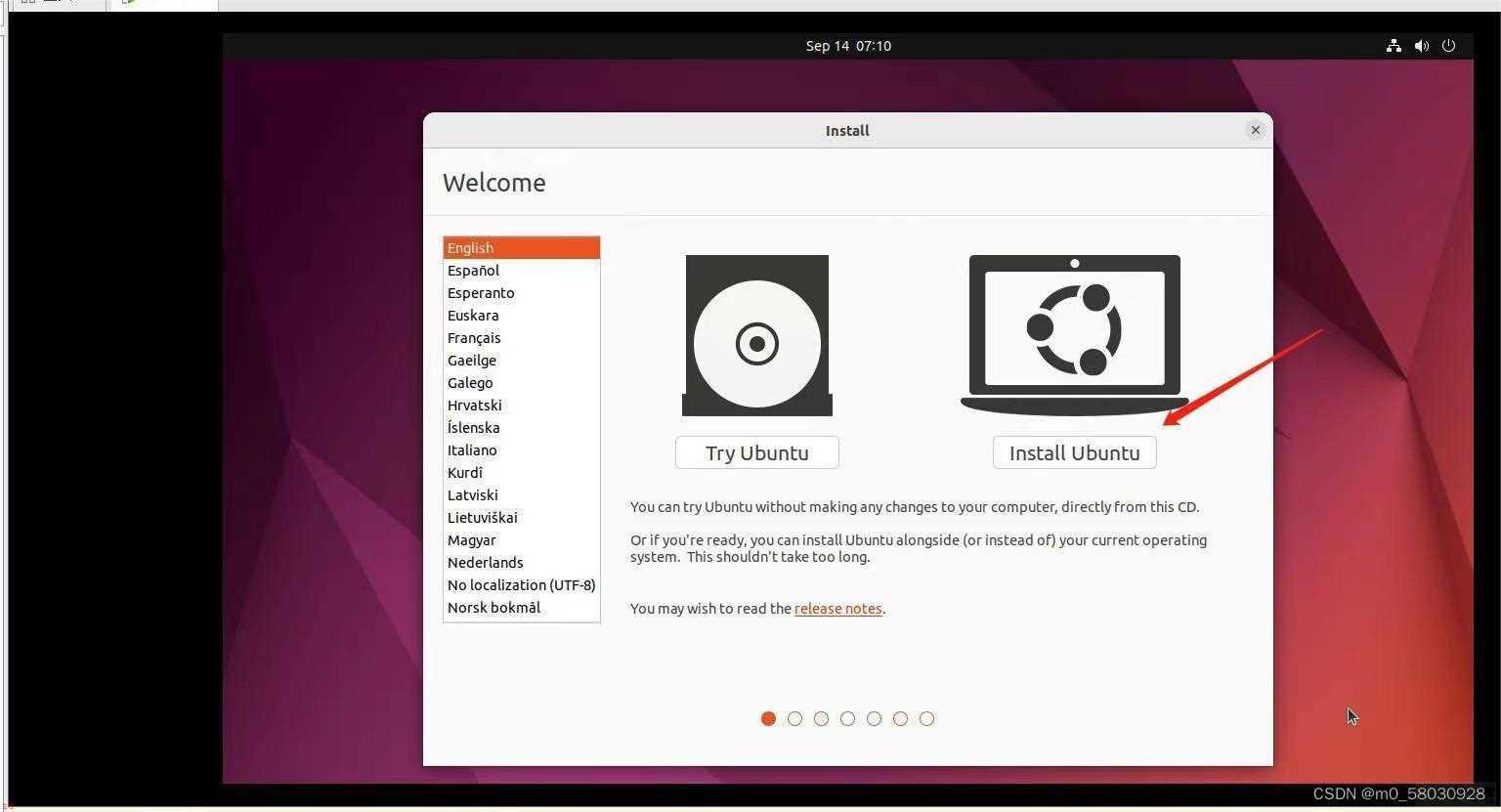The image size is (1501, 812).
Task: Click the laptop Install Ubuntu icon
Action: [x=1074, y=335]
